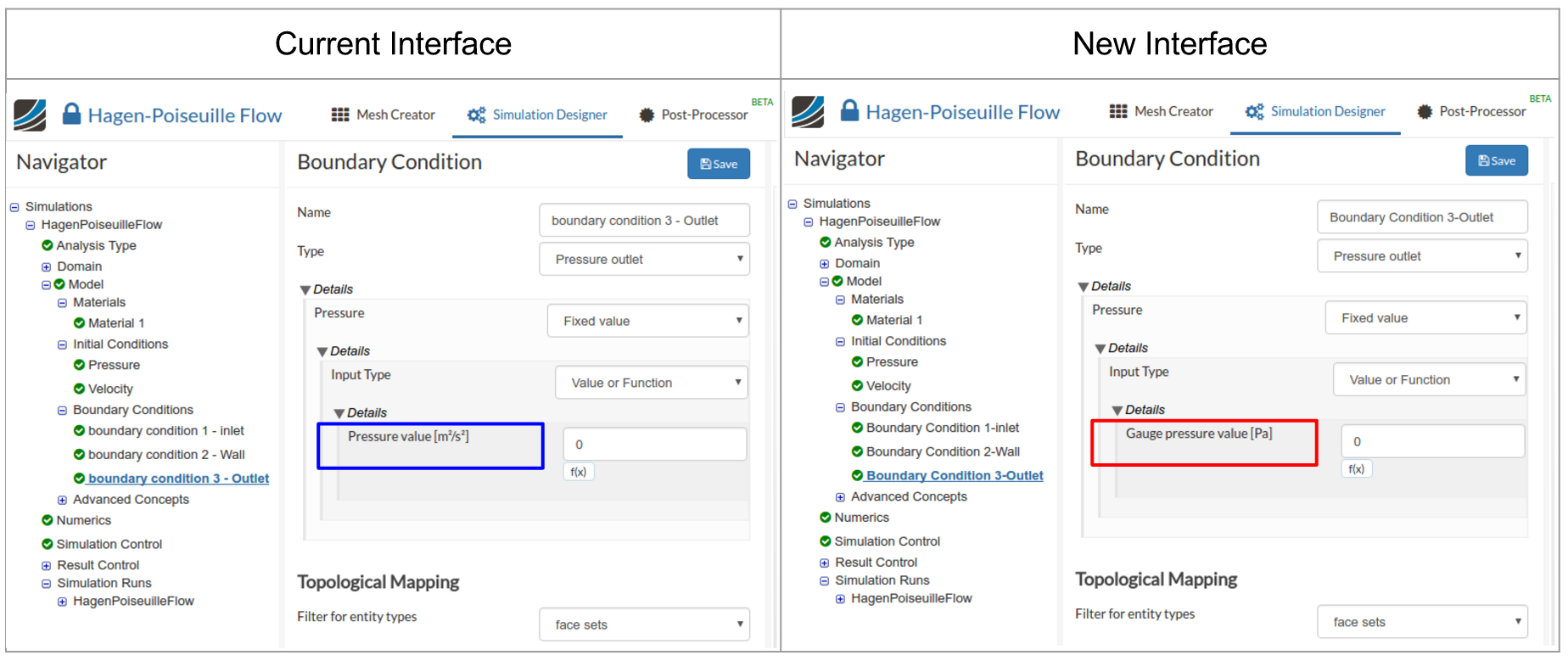Viewport: 1568px width, 661px height.
Task: Click the lock icon in the Current Interface header
Action: coord(72,114)
